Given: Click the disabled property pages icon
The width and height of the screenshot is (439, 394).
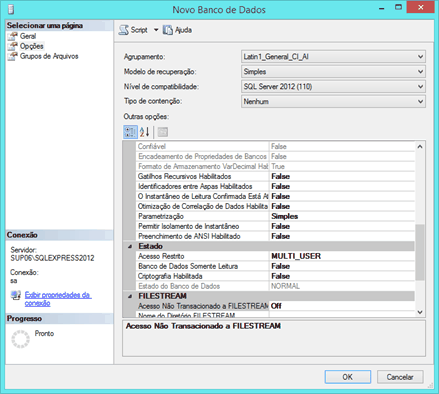Looking at the screenshot, I should click(x=162, y=132).
